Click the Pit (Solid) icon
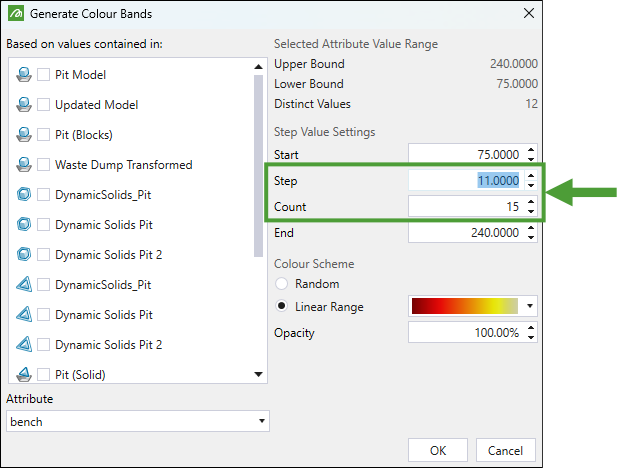The image size is (624, 468). tap(24, 375)
